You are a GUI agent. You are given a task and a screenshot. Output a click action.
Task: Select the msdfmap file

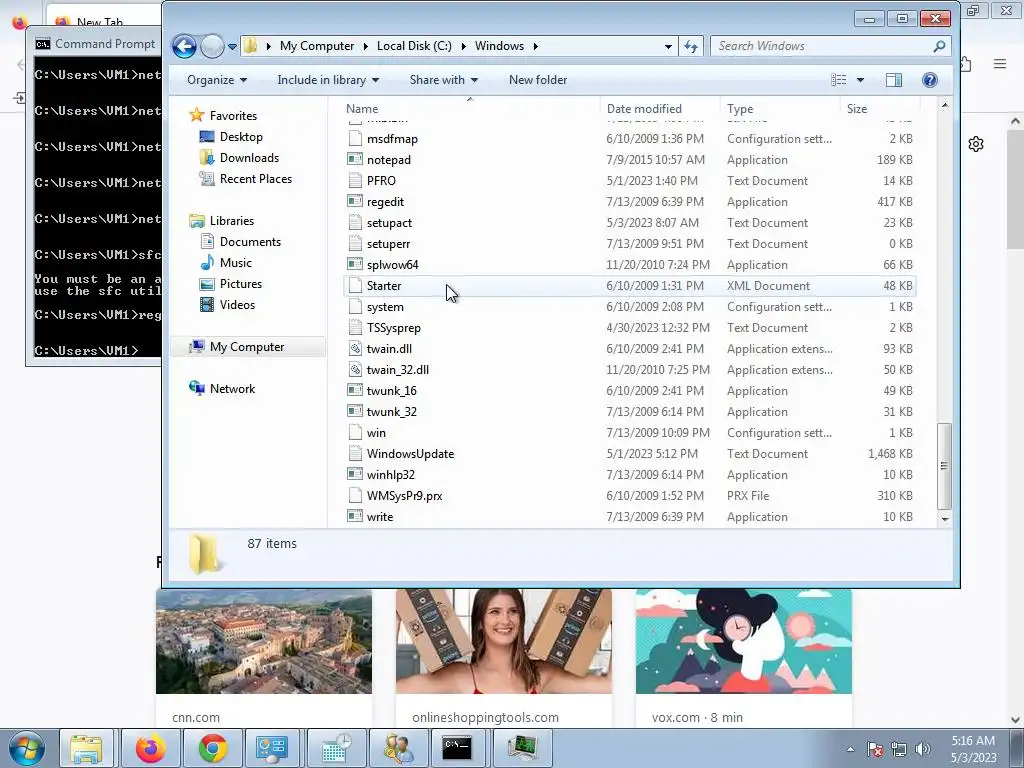pyautogui.click(x=630, y=138)
